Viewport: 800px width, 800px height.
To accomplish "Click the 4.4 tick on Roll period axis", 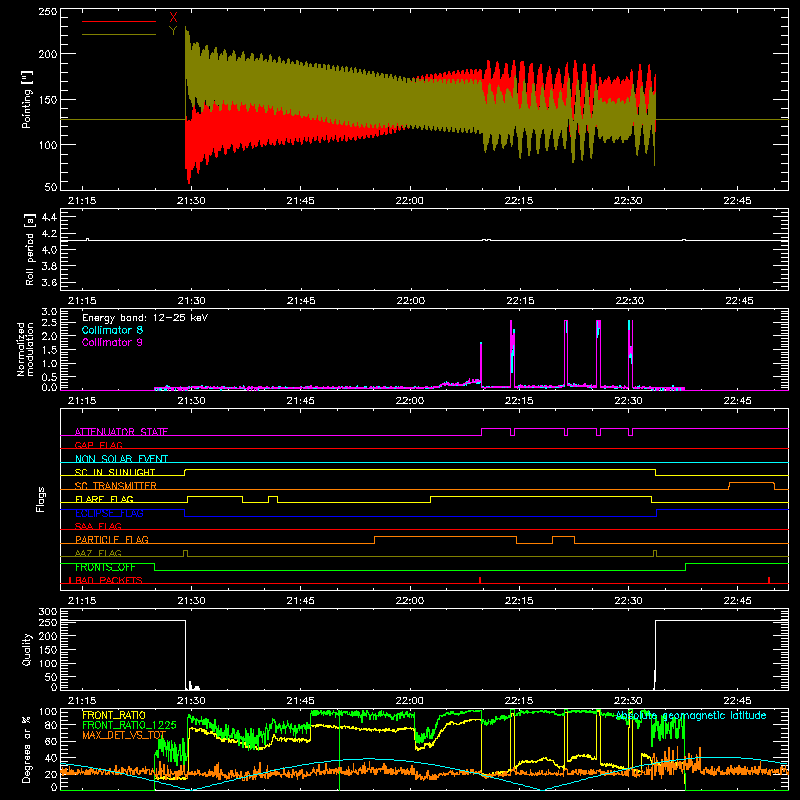I will [x=48, y=217].
